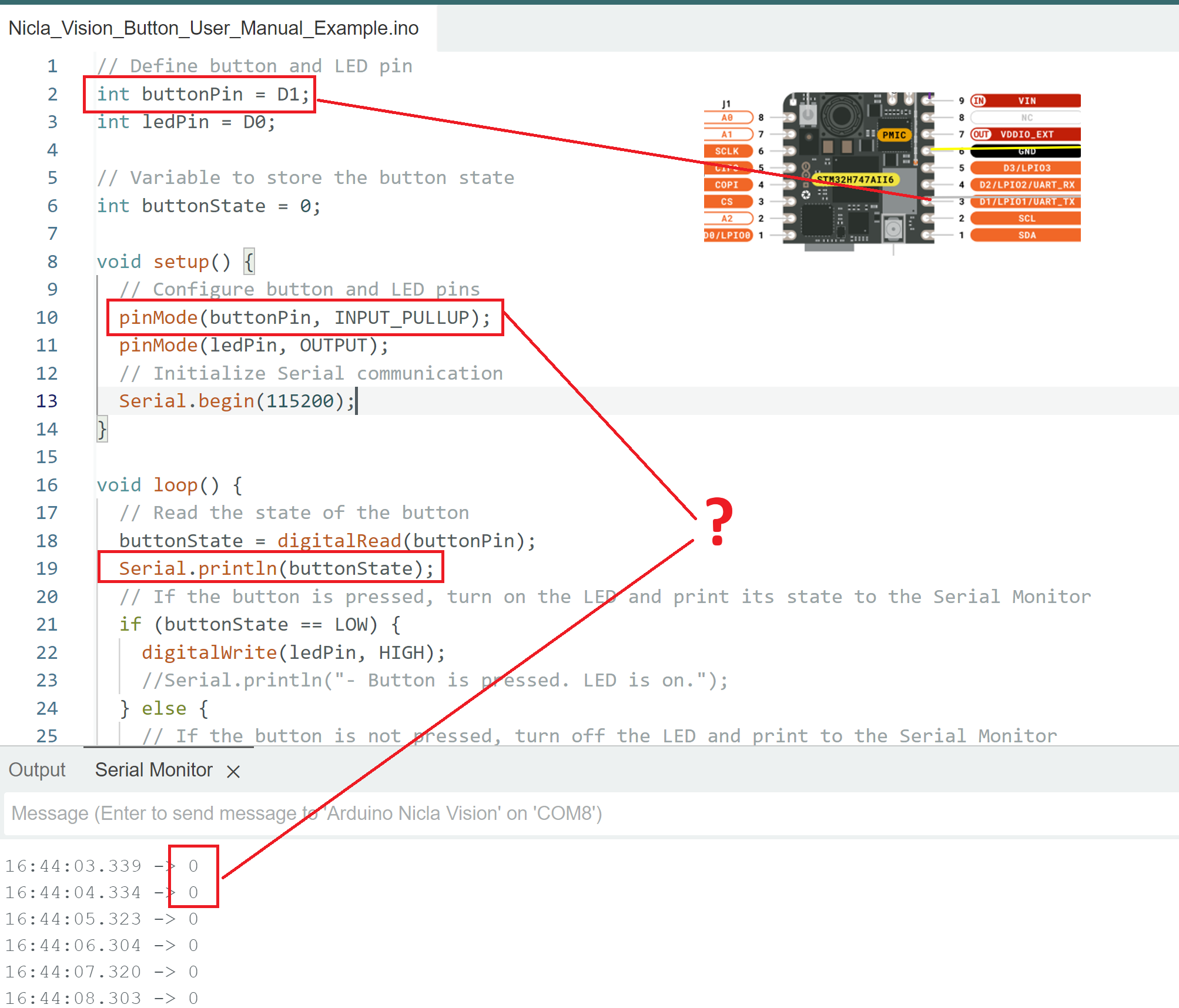Screen dimensions: 1179x1008
Task: Select the Nicla_Vision_Button_User_Manual_Example.ino file tab
Action: coord(213,28)
